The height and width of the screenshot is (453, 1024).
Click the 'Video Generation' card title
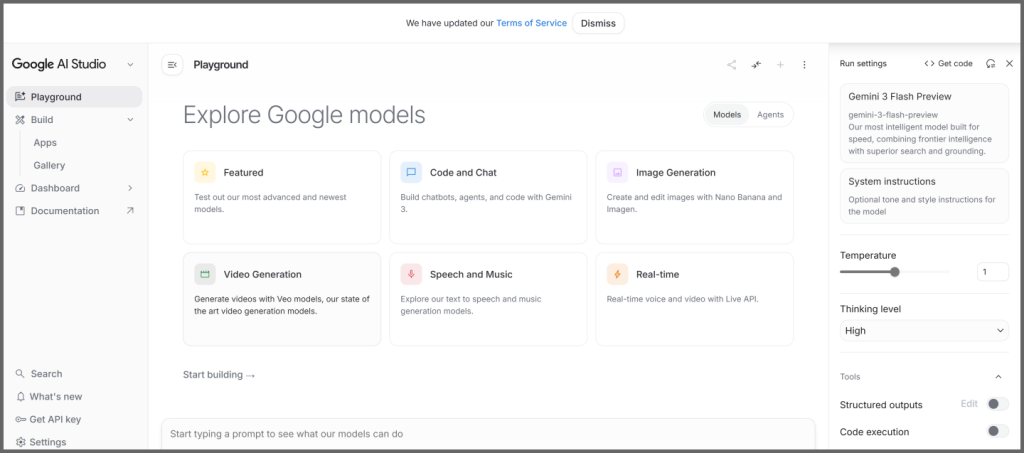[x=263, y=274]
